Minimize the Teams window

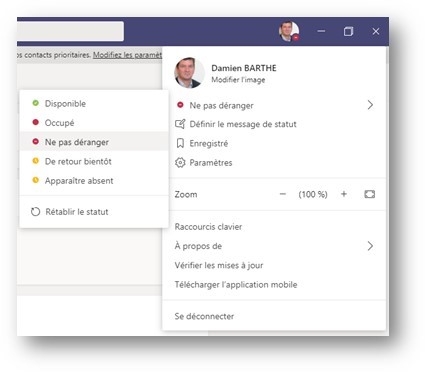coord(321,31)
